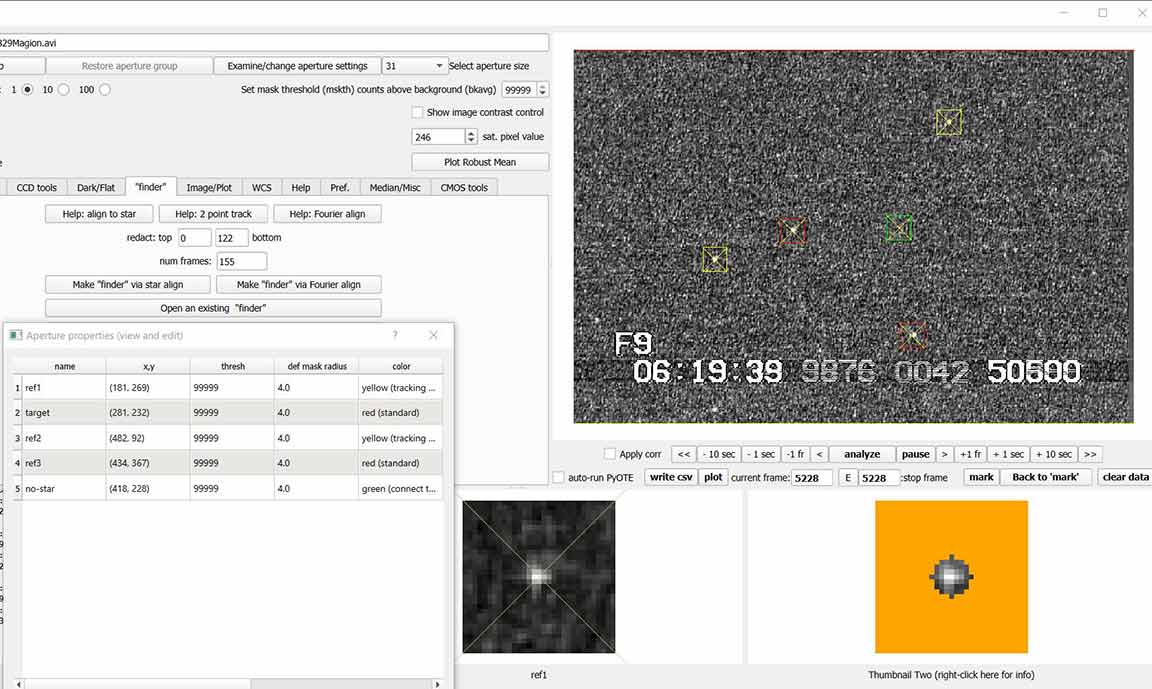Open the Image/Plot tab

point(209,187)
